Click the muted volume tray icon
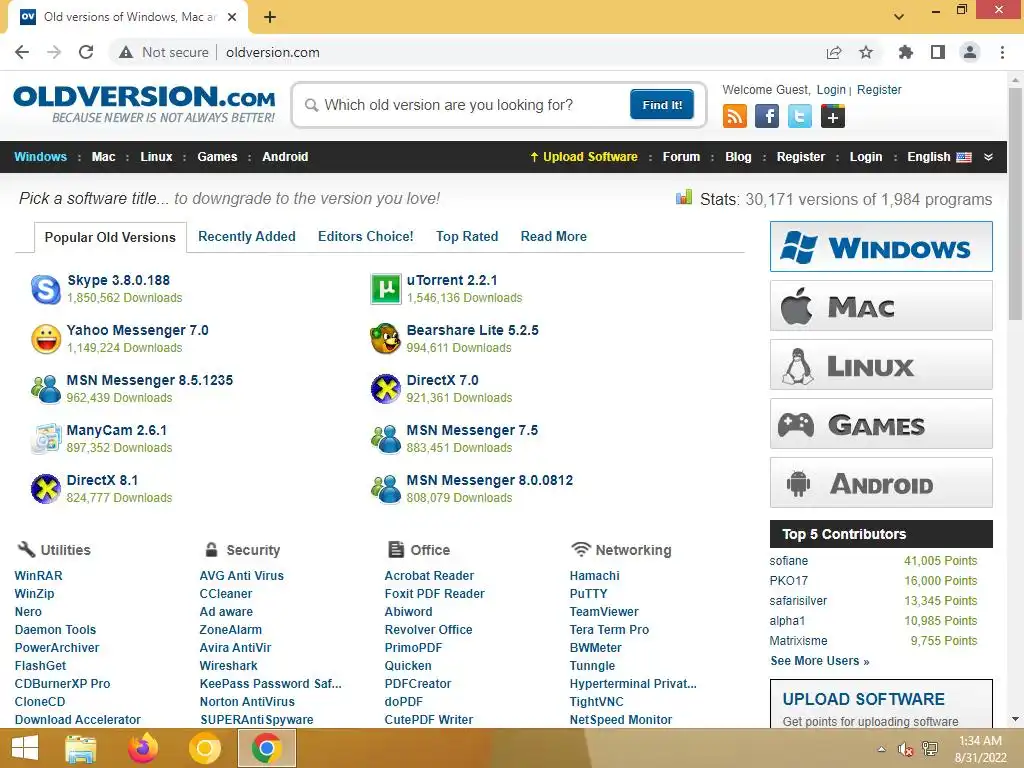This screenshot has height=768, width=1024. pyautogui.click(x=905, y=749)
